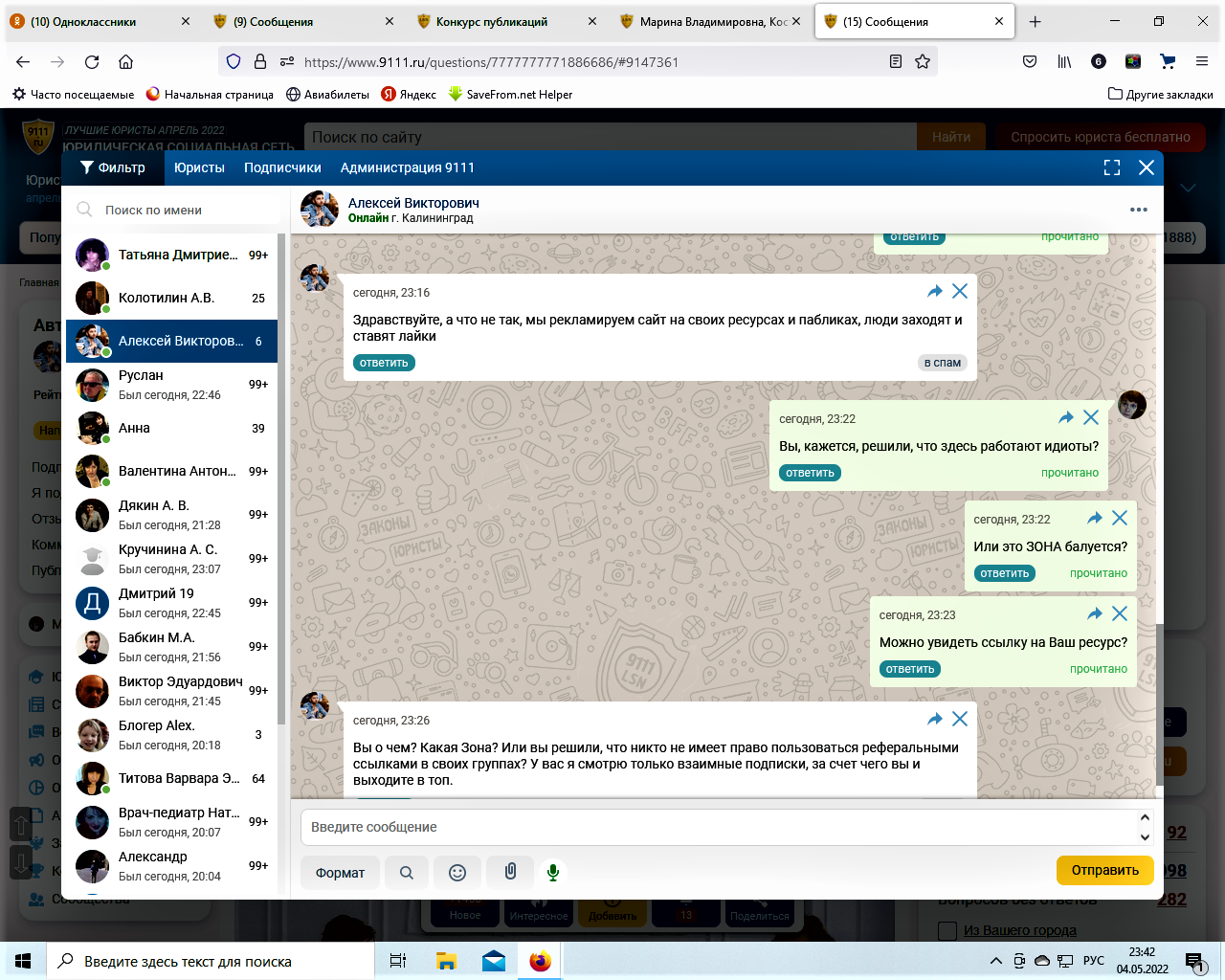The width and height of the screenshot is (1225, 980).
Task: Click the 'Введите сообщение' text field
Action: point(718,827)
